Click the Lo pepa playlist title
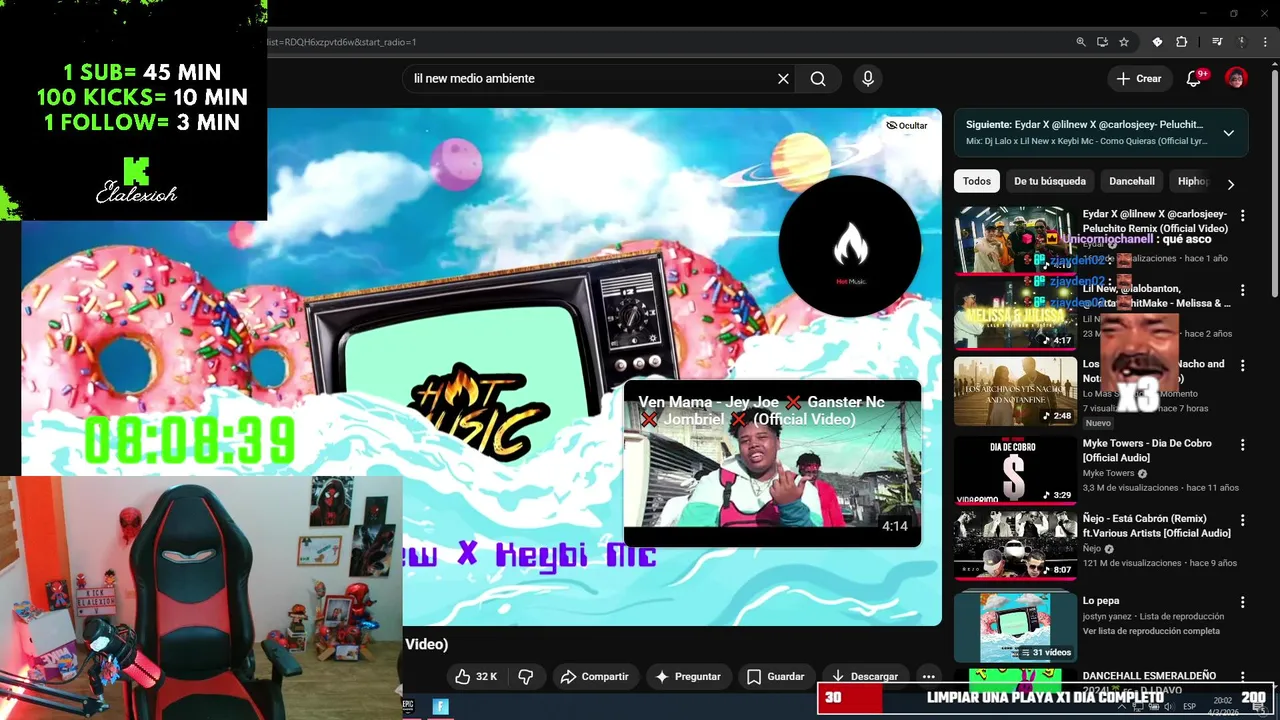Screen dimensions: 1280x720 (x=1101, y=601)
